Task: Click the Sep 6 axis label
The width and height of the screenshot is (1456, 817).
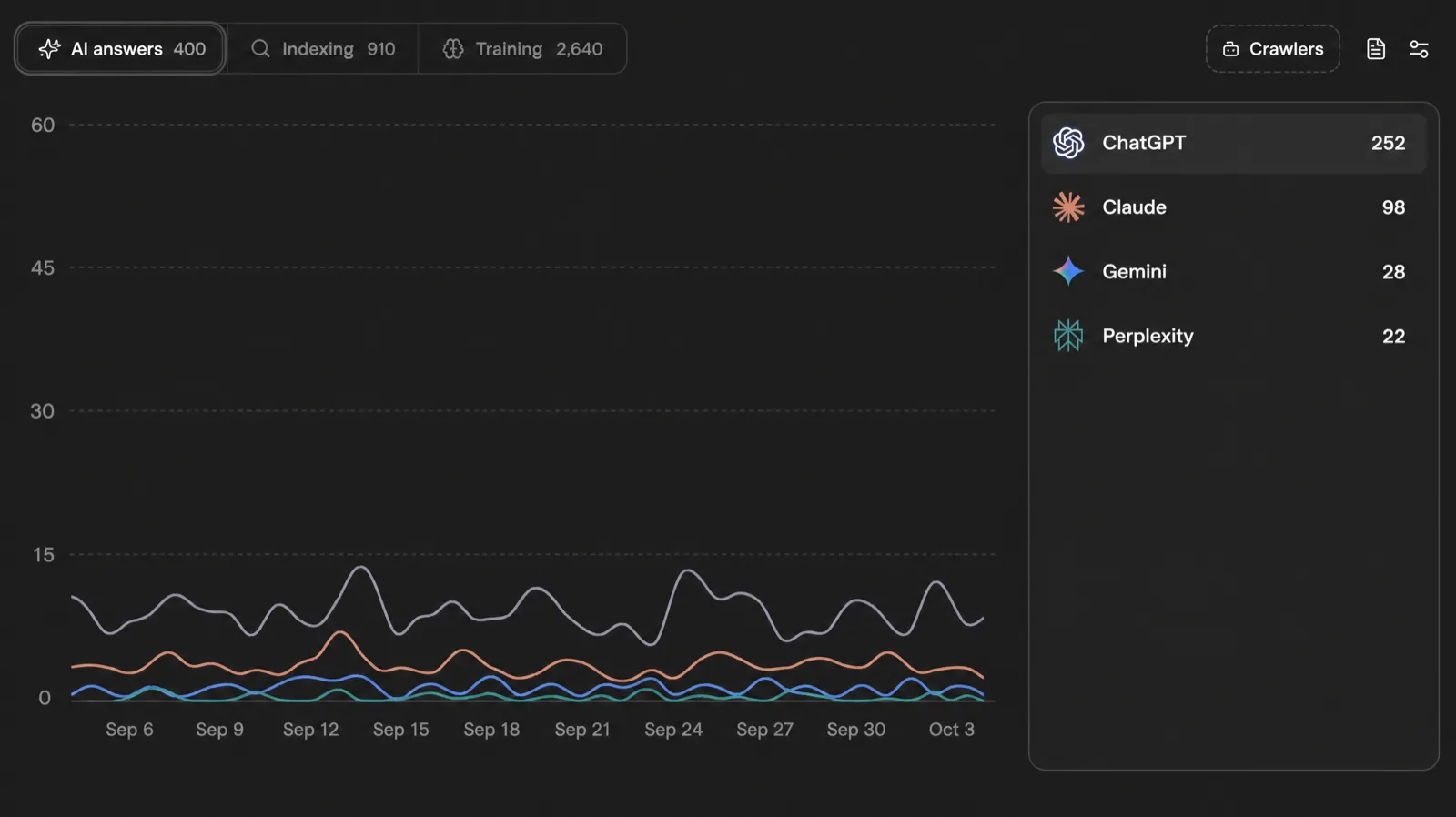Action: tap(129, 730)
